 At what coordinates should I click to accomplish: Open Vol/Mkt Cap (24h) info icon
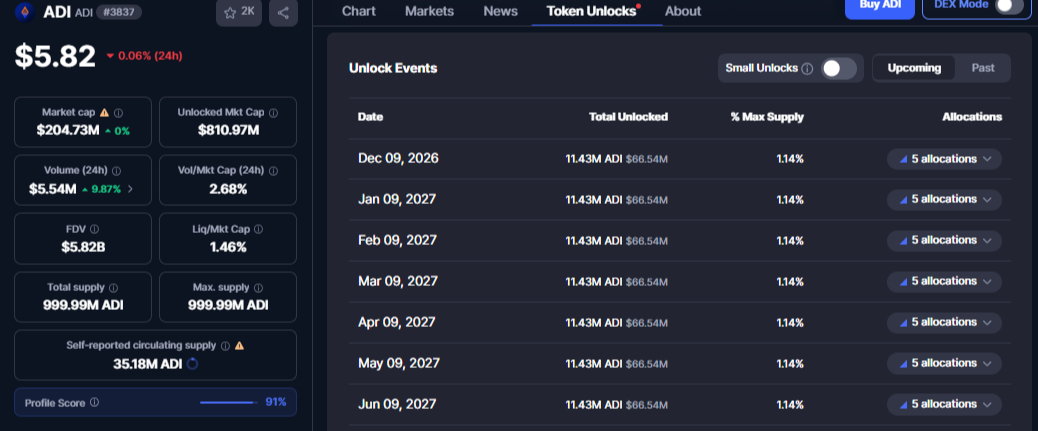click(x=273, y=171)
